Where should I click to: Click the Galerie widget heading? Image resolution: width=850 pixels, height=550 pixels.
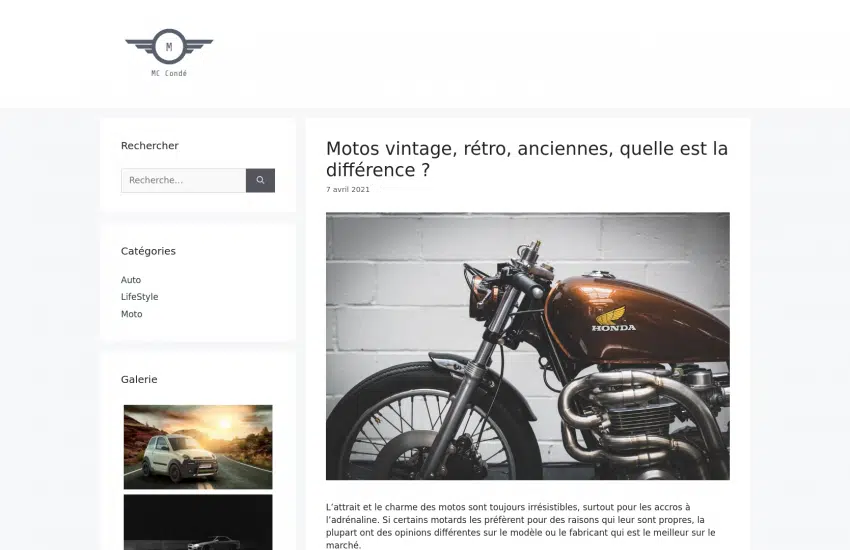[139, 379]
